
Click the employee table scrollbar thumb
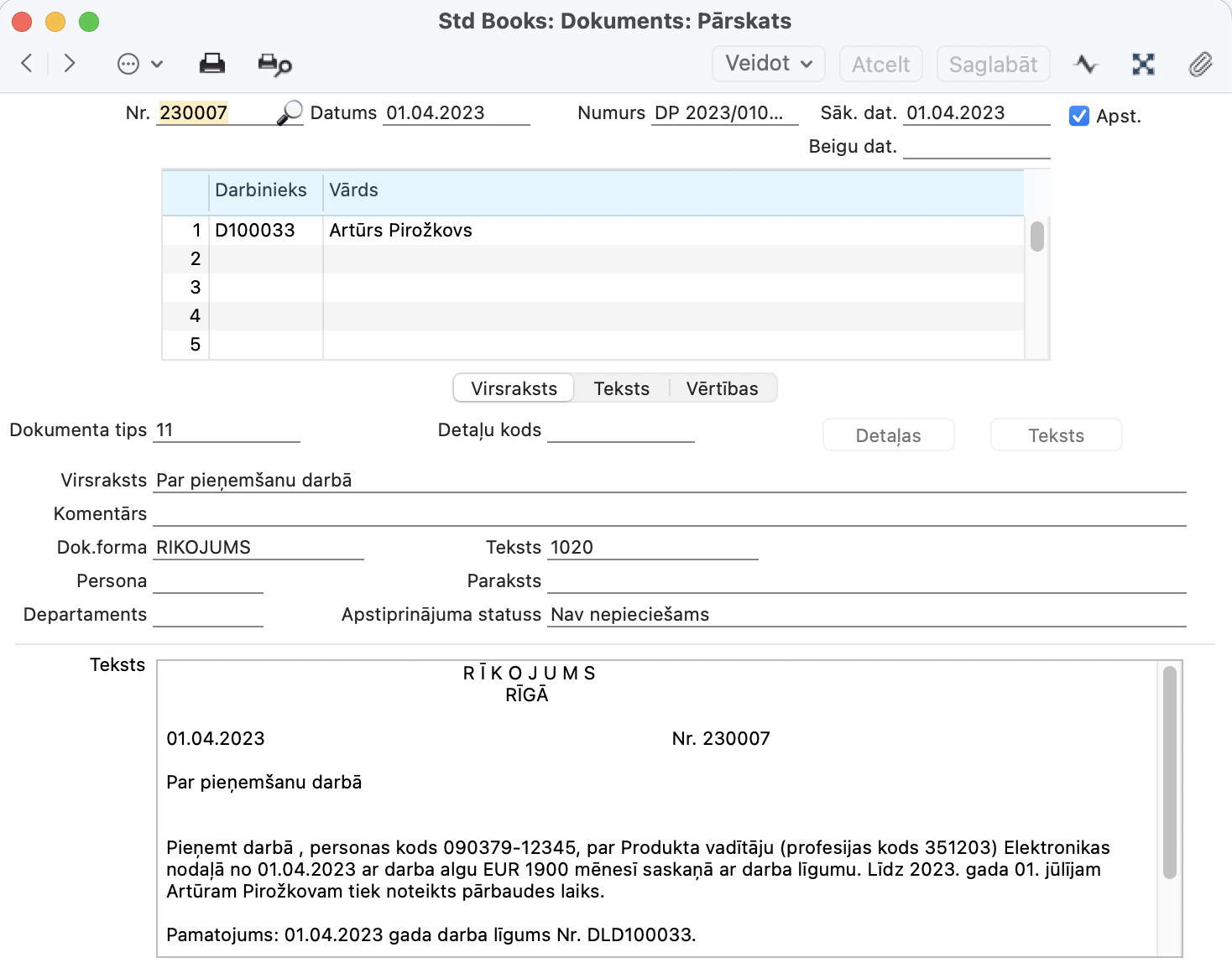(1037, 236)
